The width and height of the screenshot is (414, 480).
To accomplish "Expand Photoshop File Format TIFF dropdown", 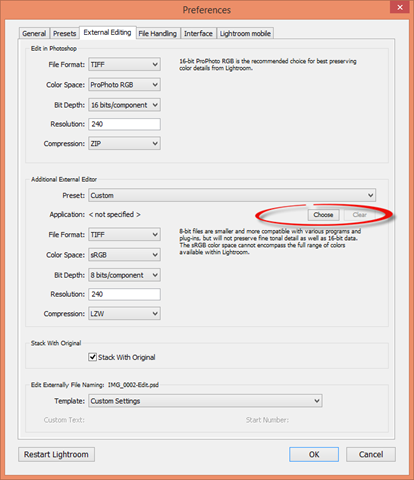I will pyautogui.click(x=124, y=64).
